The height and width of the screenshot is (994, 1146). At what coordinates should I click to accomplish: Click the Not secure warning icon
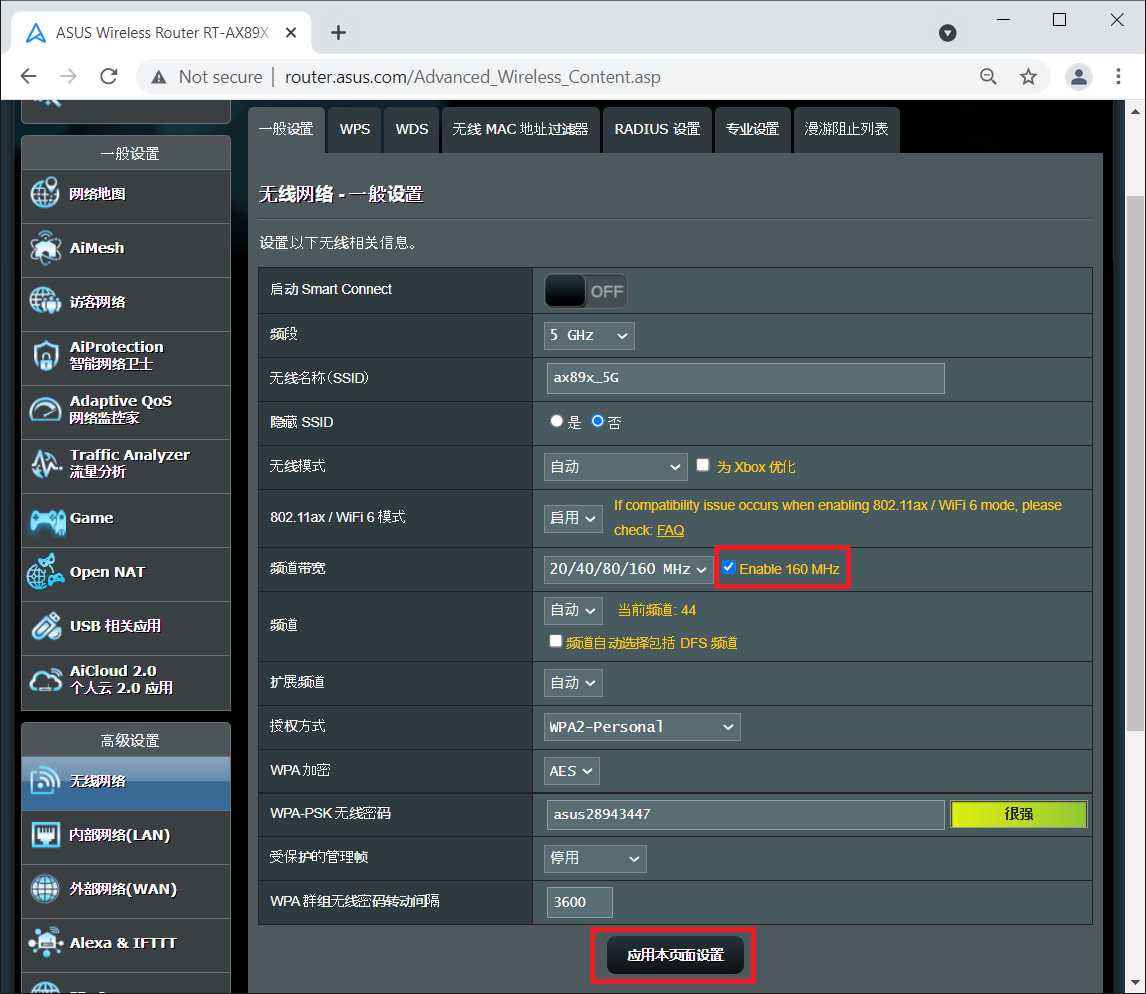click(x=159, y=77)
